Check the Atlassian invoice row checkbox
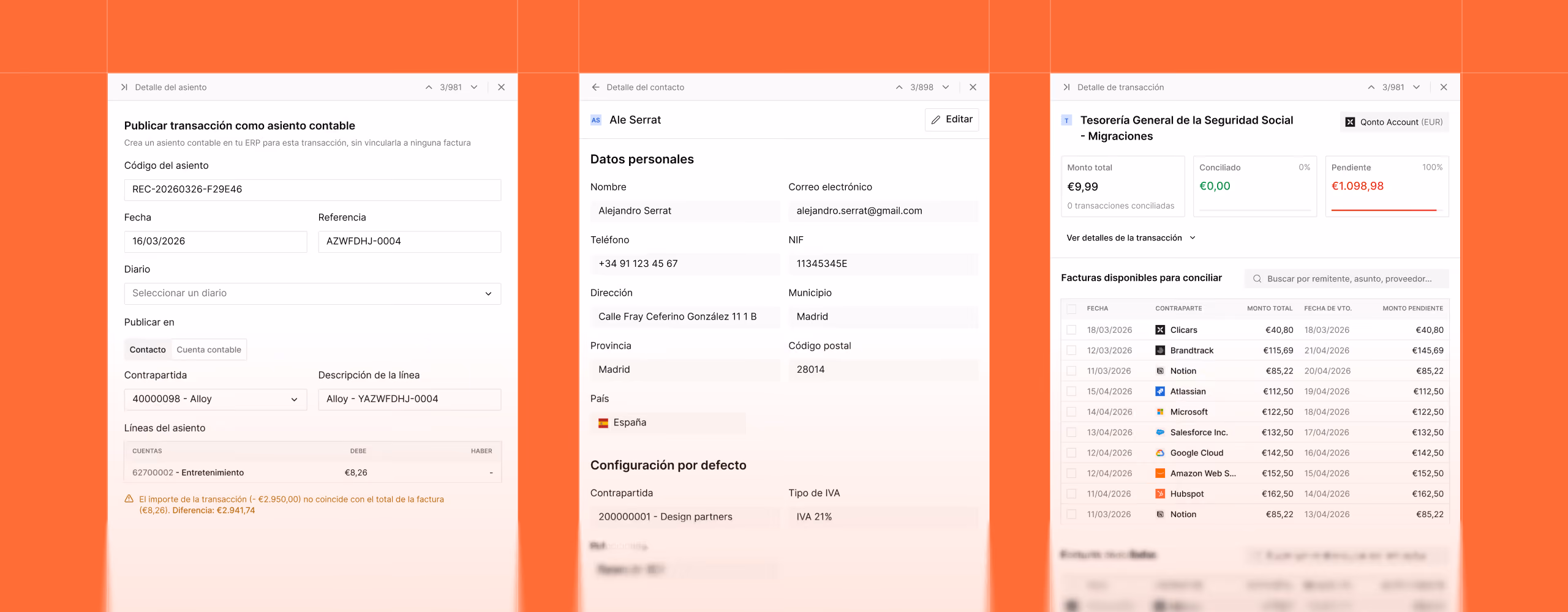 [1071, 392]
